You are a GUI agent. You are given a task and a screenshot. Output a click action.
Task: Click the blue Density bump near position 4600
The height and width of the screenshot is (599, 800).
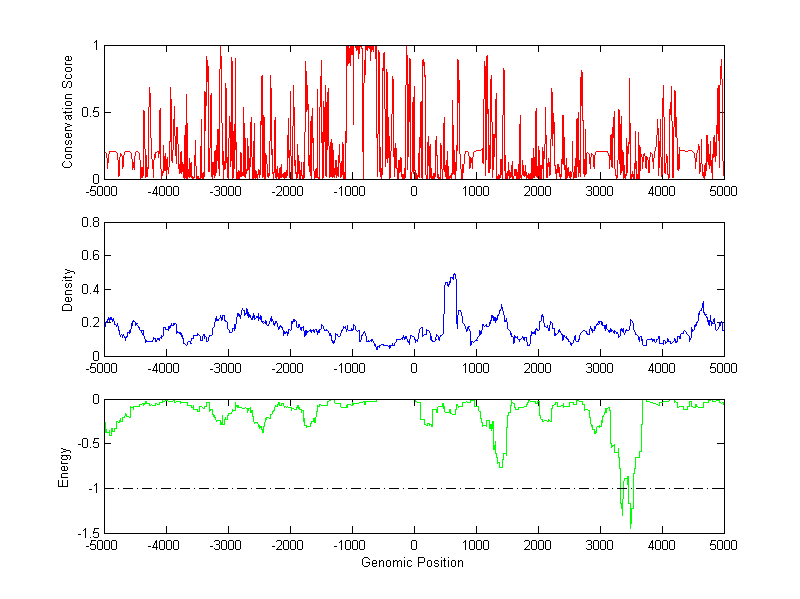click(702, 303)
